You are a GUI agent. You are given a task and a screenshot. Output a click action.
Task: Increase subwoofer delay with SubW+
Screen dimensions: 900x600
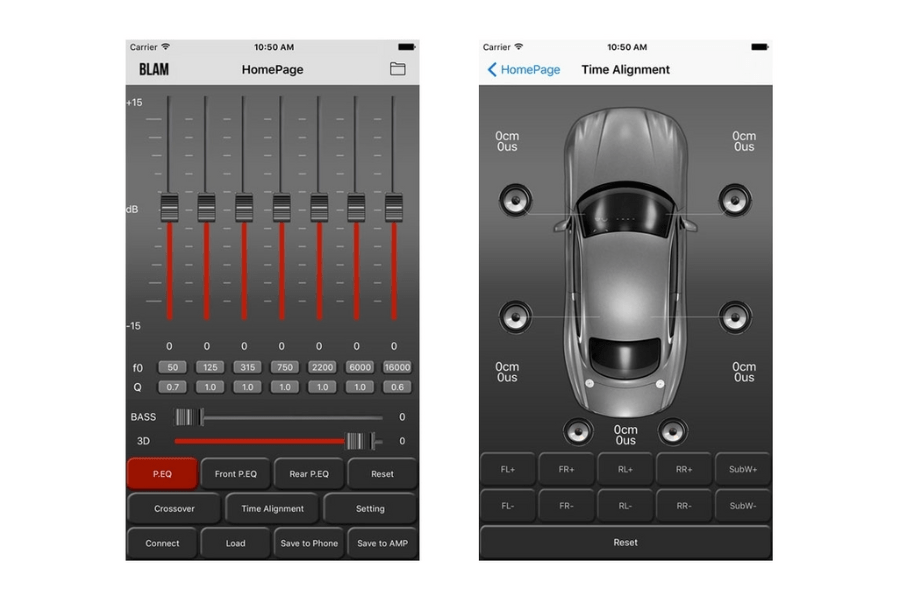(743, 469)
